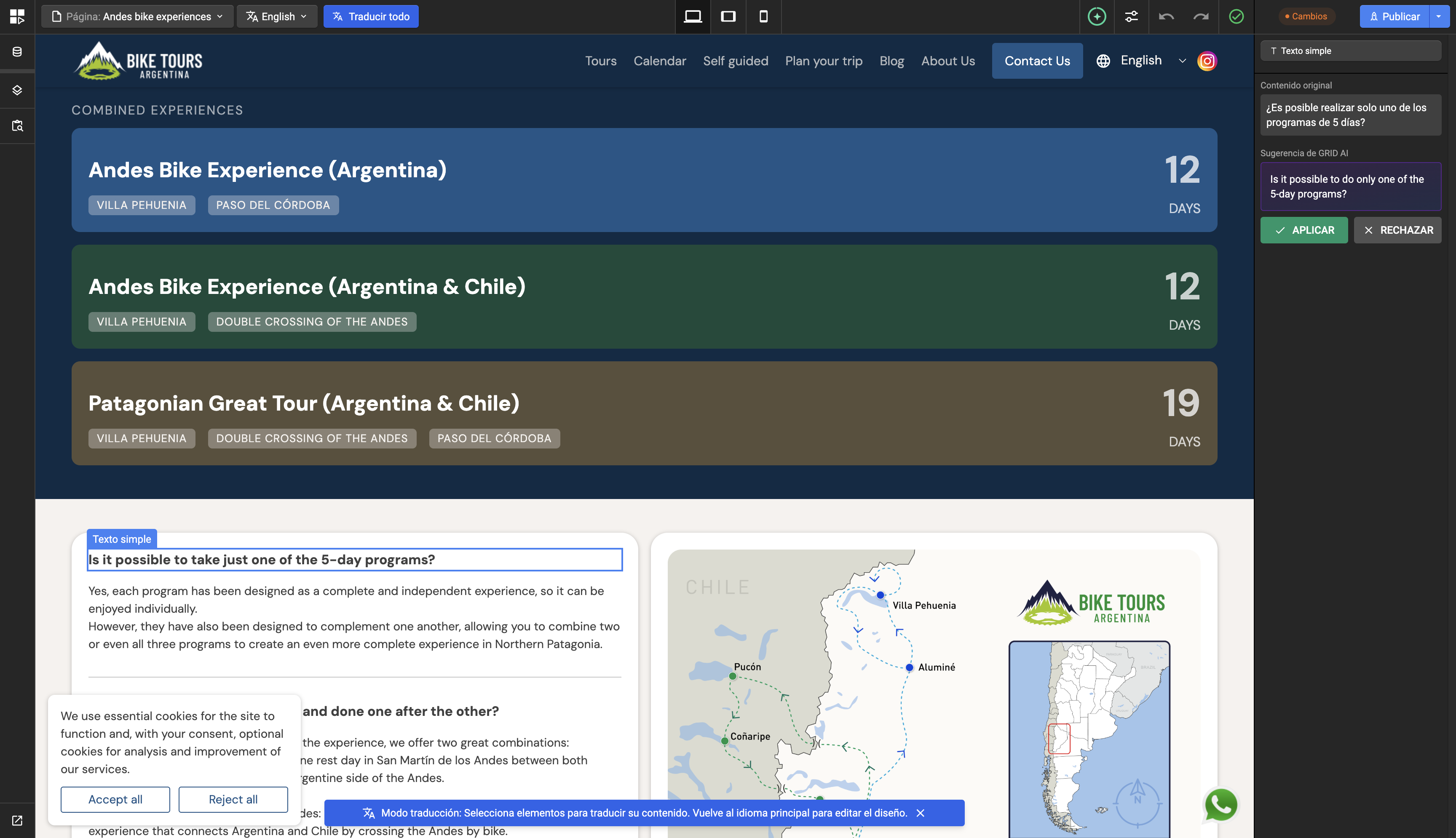Image resolution: width=1456 pixels, height=838 pixels.
Task: Open external preview icon at sidebar bottom
Action: (x=17, y=820)
